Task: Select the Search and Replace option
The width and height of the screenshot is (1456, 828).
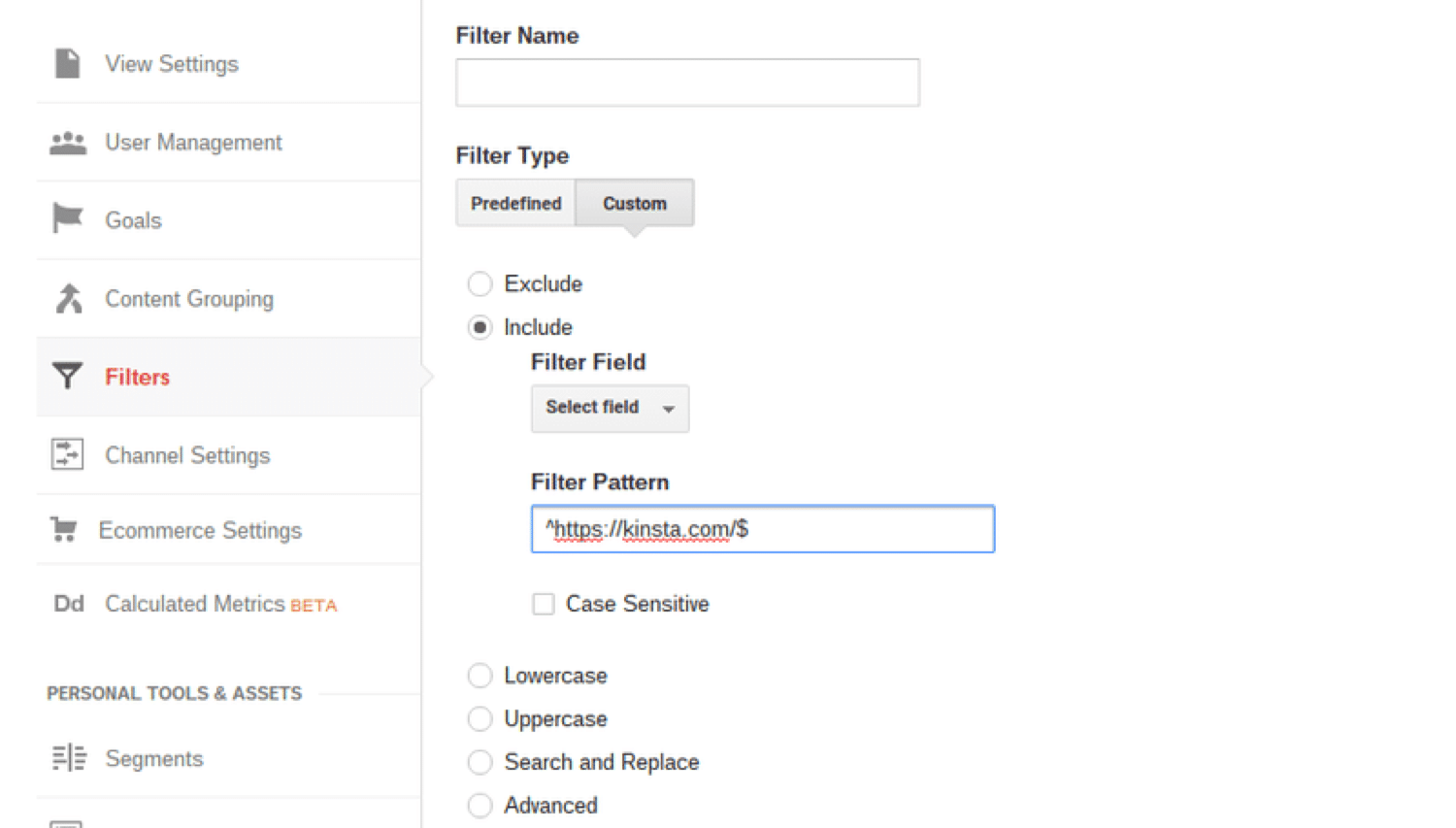Action: pyautogui.click(x=480, y=762)
